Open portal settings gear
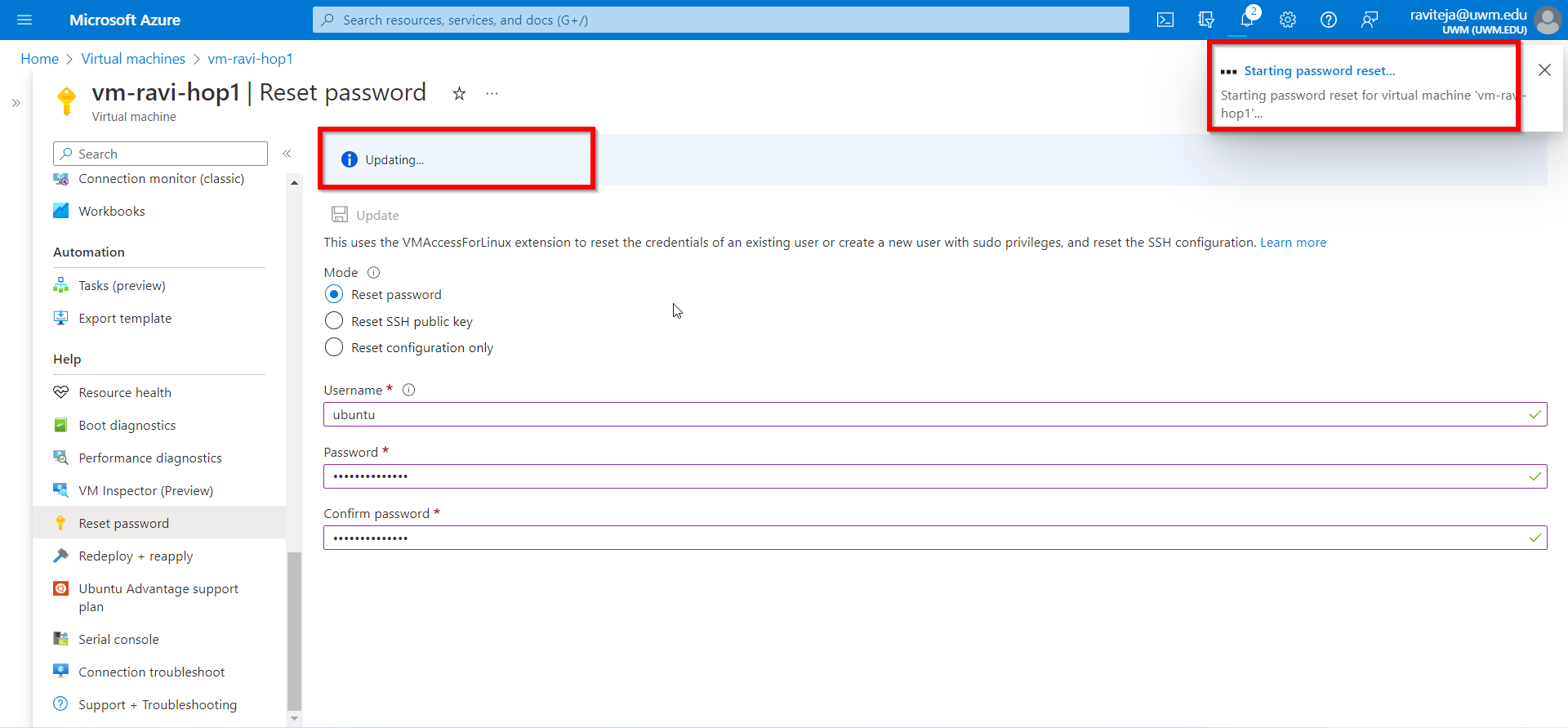The width and height of the screenshot is (1568, 728). 1288,20
